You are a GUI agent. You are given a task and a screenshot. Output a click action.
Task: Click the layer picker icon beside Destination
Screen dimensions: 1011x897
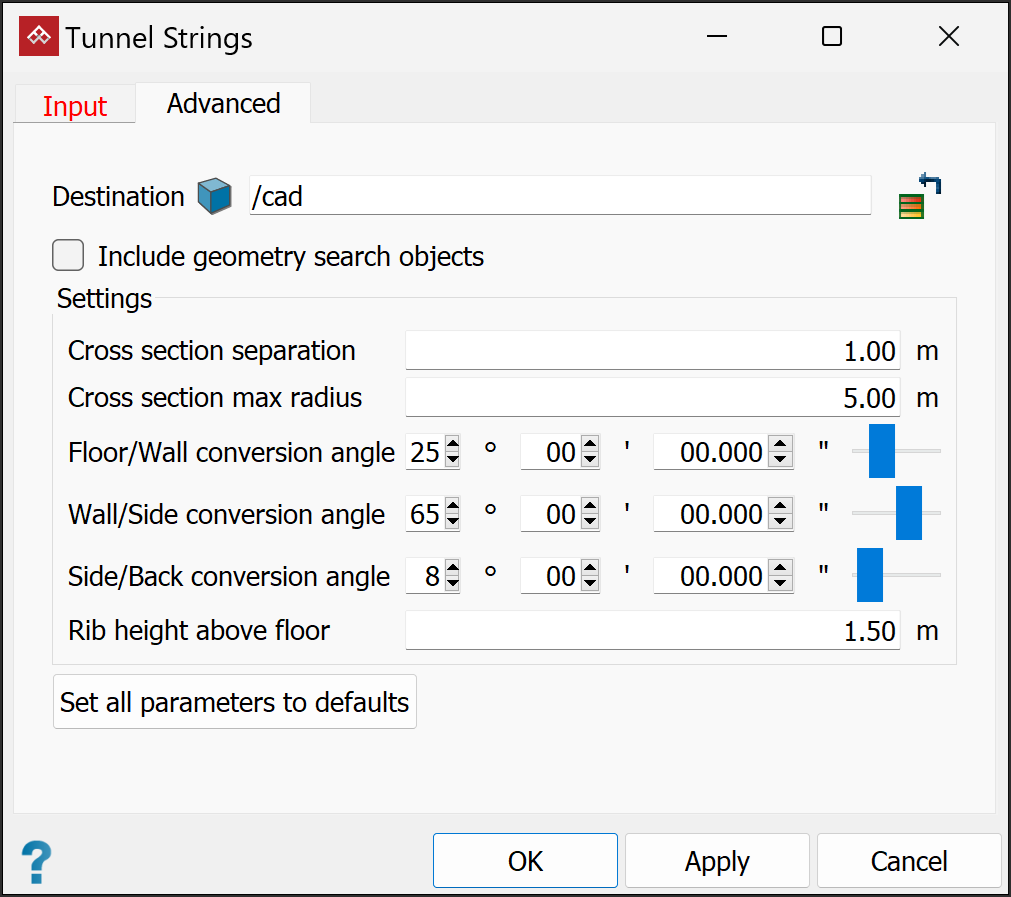click(920, 196)
